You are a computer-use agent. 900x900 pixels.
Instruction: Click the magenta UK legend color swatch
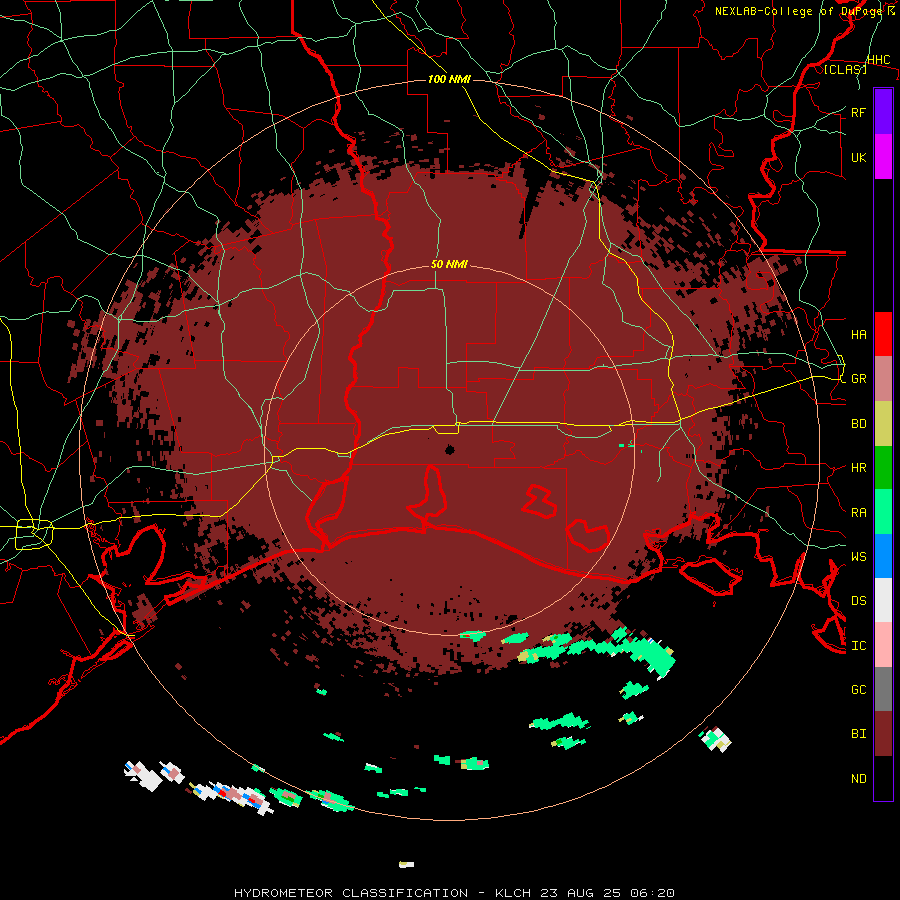point(883,157)
